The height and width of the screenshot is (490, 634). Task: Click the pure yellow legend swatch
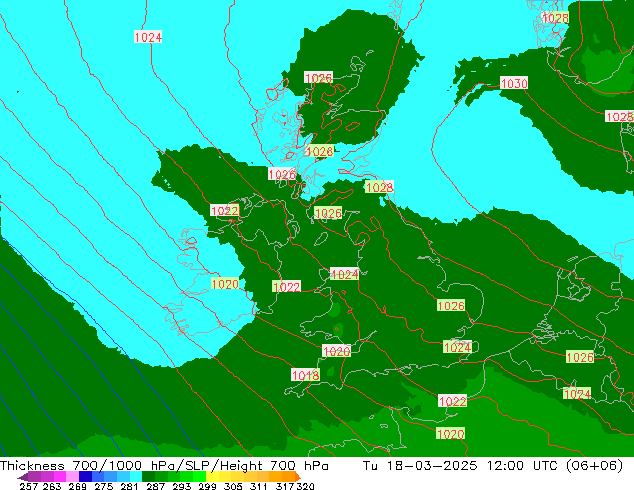click(x=212, y=476)
